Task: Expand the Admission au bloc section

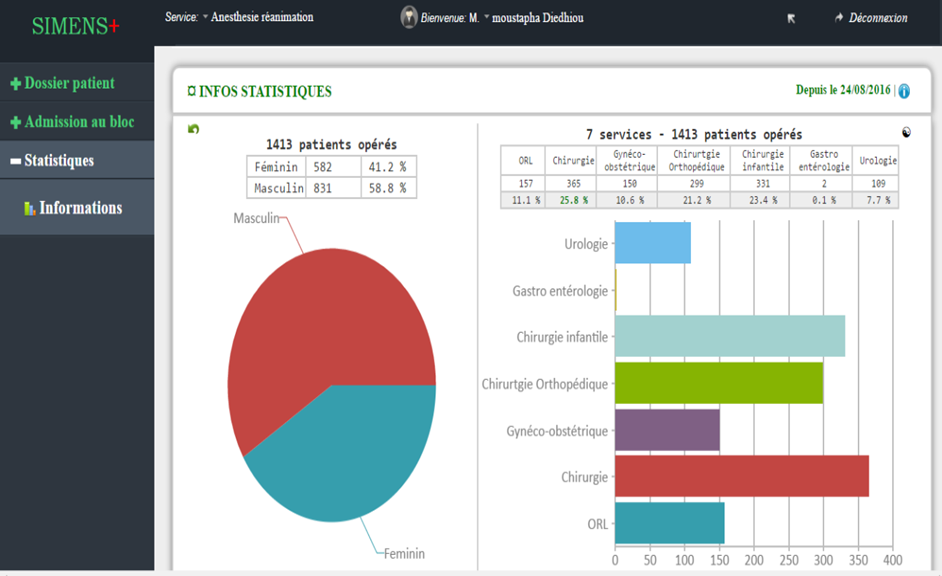Action: (x=71, y=122)
